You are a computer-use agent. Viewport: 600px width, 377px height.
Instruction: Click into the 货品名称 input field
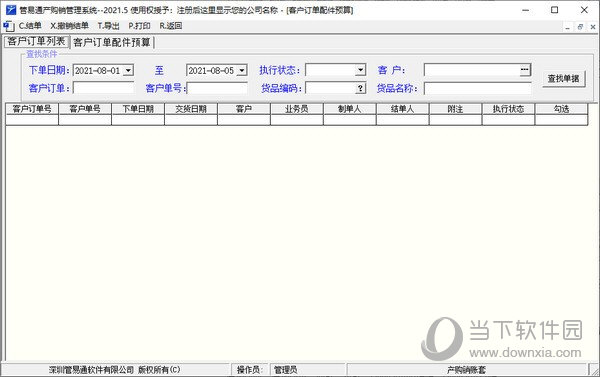[x=478, y=88]
